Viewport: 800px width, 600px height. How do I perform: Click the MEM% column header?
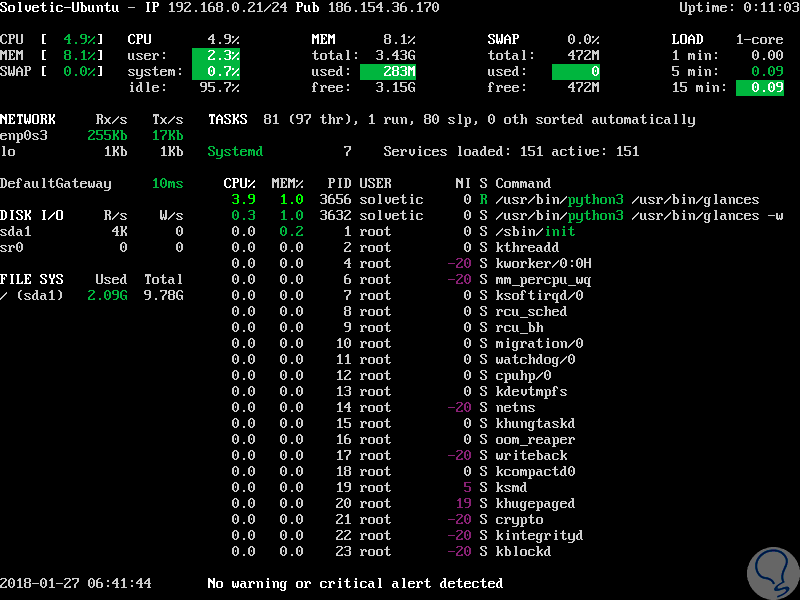[287, 184]
